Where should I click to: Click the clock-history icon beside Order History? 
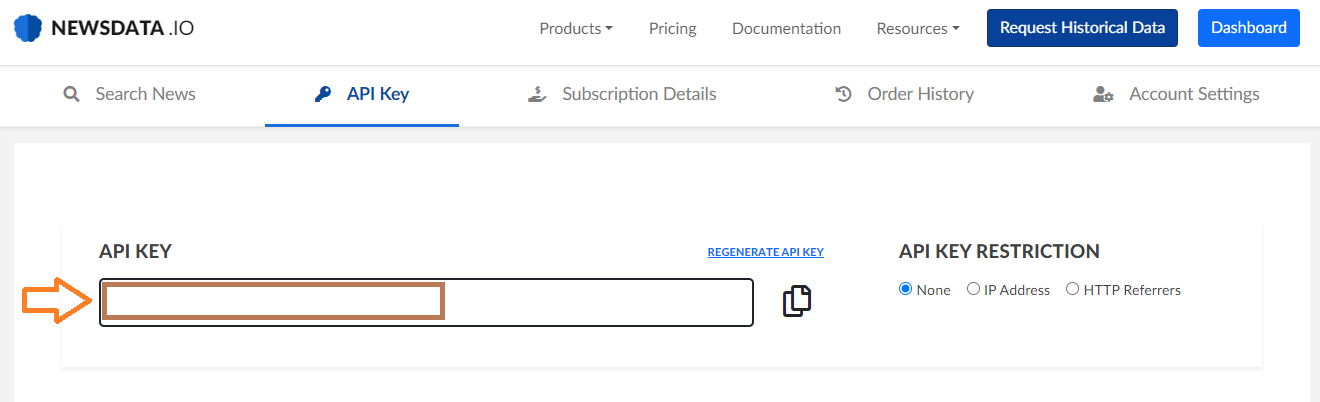point(843,95)
